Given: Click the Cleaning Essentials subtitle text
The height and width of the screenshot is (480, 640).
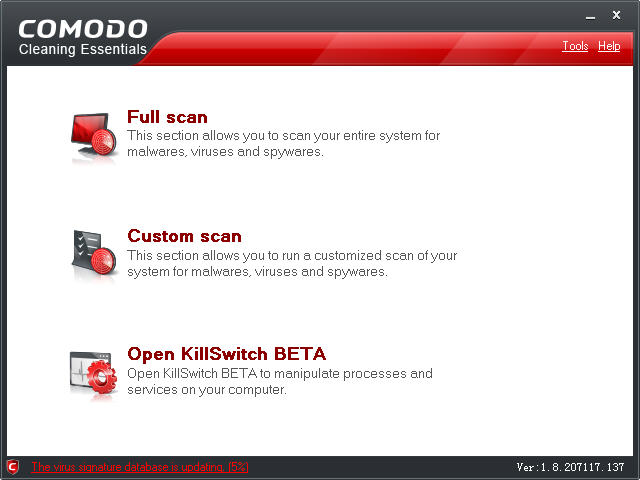Looking at the screenshot, I should pyautogui.click(x=83, y=50).
